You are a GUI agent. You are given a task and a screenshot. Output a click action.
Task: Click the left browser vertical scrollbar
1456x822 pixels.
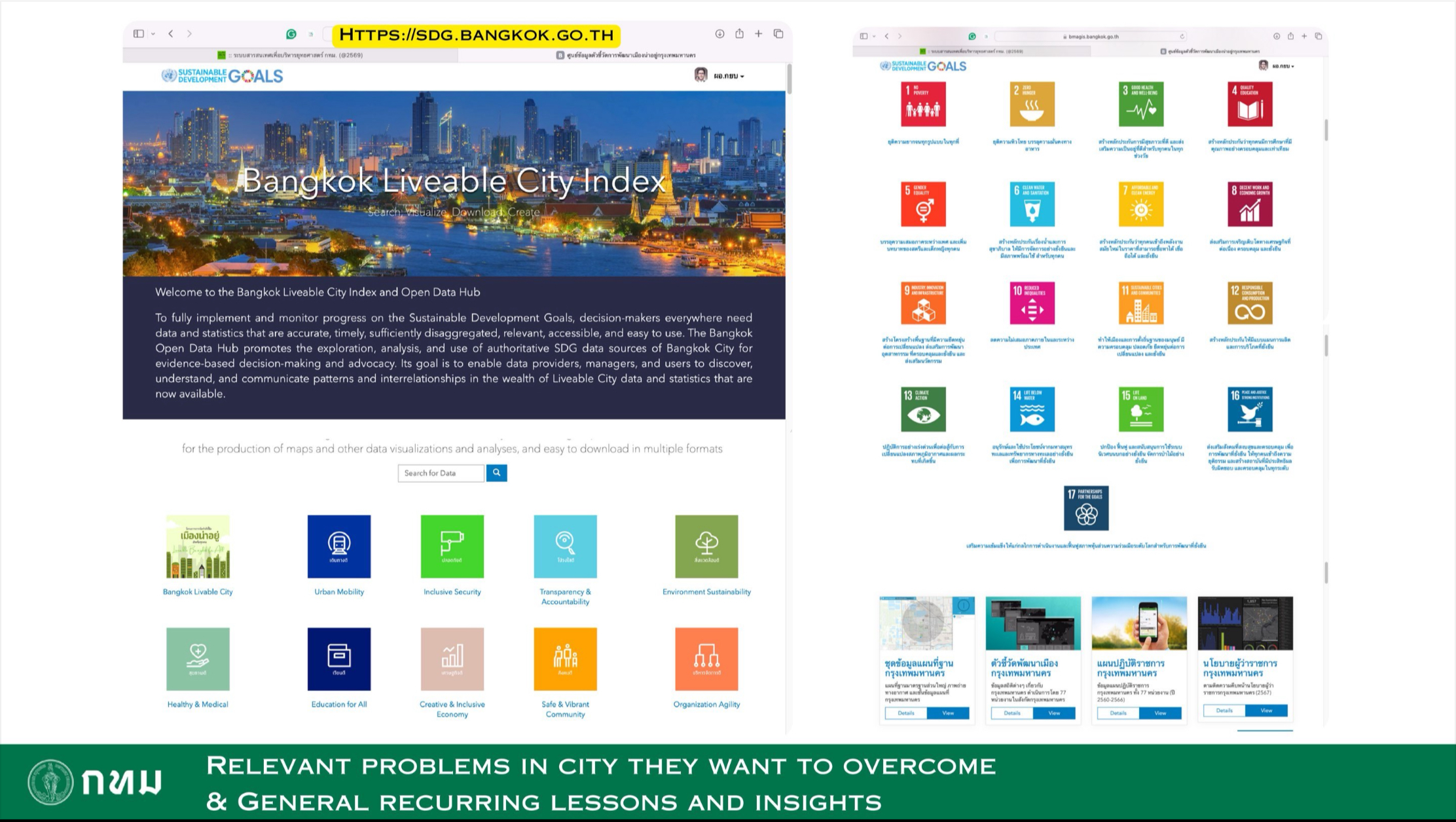(790, 79)
